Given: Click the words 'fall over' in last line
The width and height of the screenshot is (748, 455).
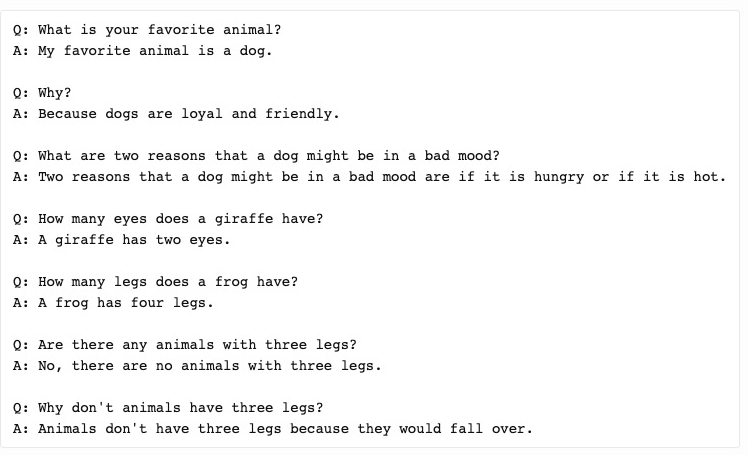Looking at the screenshot, I should click(x=488, y=428).
